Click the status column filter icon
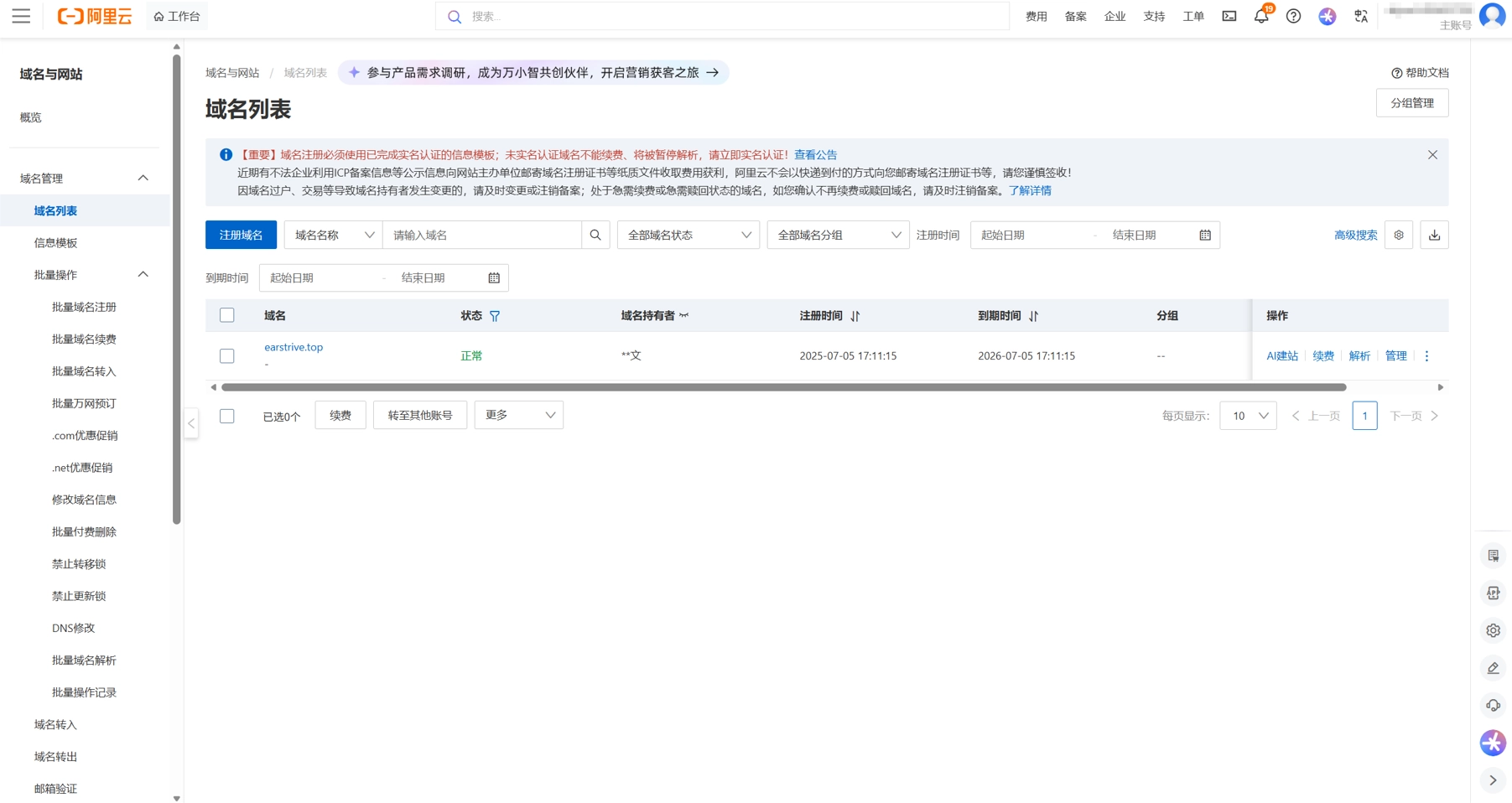Image resolution: width=1512 pixels, height=803 pixels. tap(495, 316)
